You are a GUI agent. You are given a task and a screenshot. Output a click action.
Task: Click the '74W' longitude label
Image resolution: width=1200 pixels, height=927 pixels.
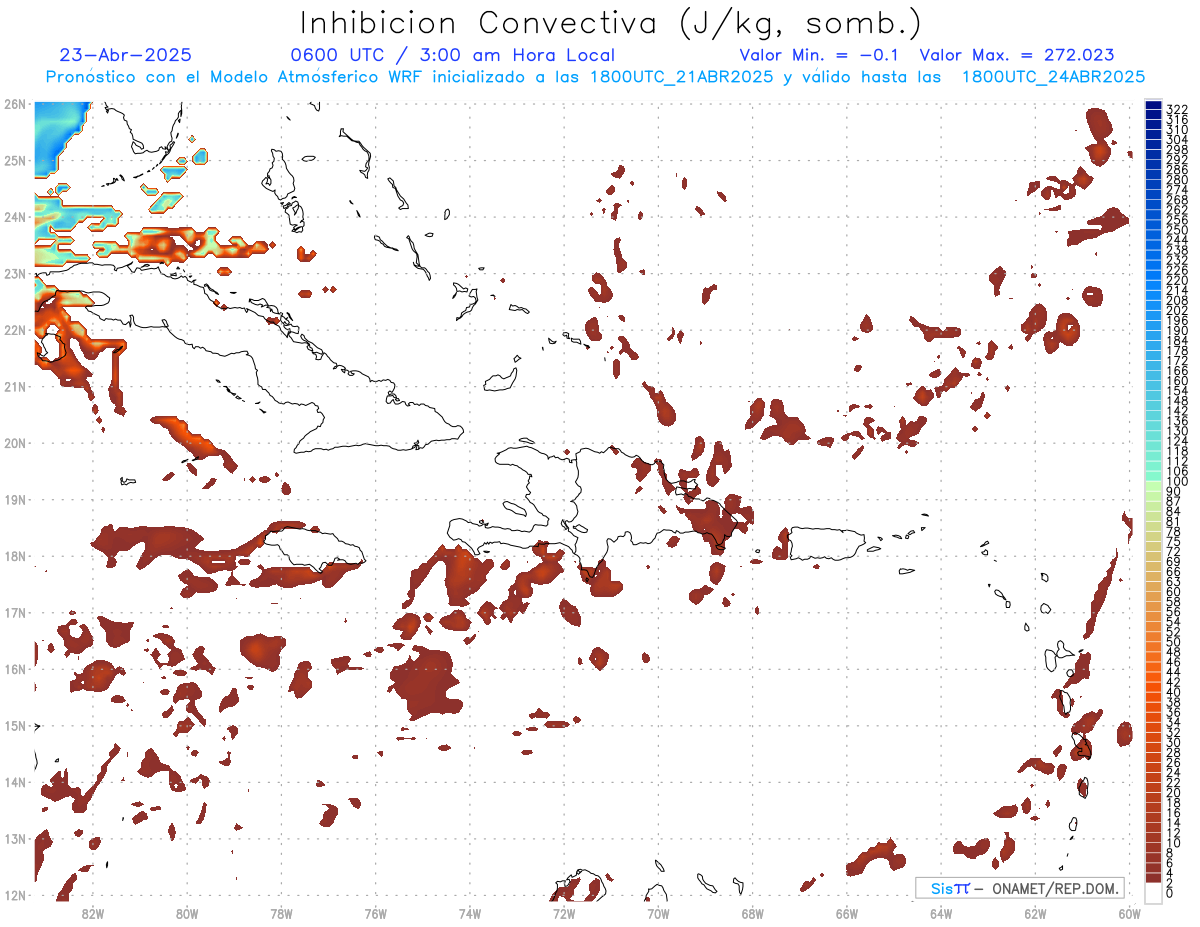click(x=470, y=912)
